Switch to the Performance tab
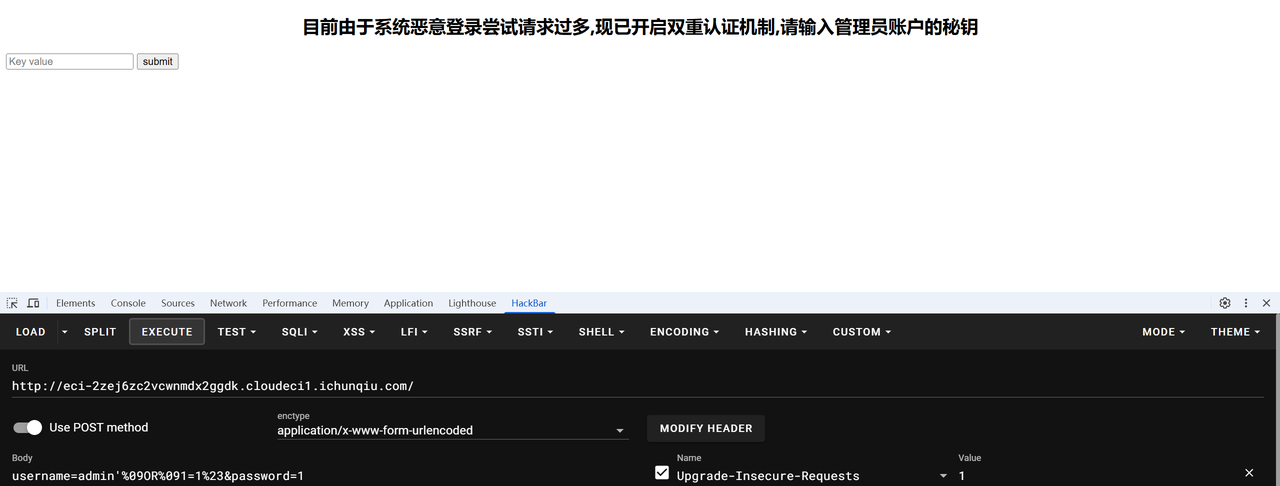Viewport: 1280px width, 486px height. point(290,303)
